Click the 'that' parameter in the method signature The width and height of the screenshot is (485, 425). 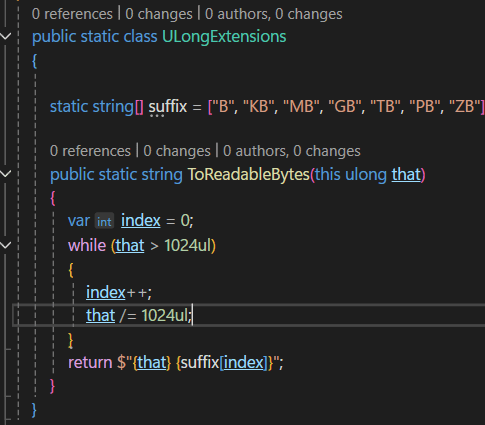coord(406,174)
